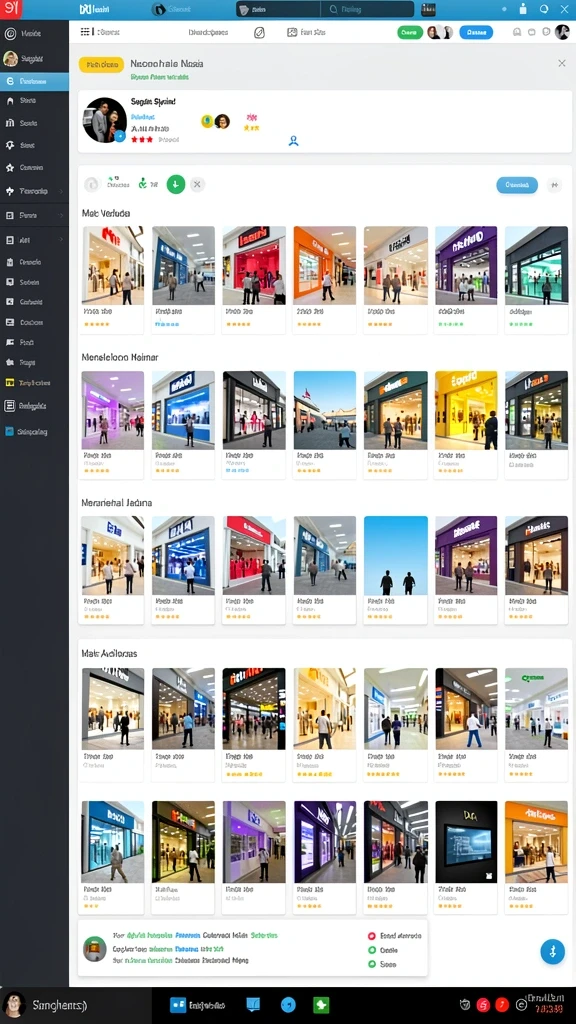The height and width of the screenshot is (1024, 576).
Task: Click the green app icon in taskbar
Action: click(321, 1004)
